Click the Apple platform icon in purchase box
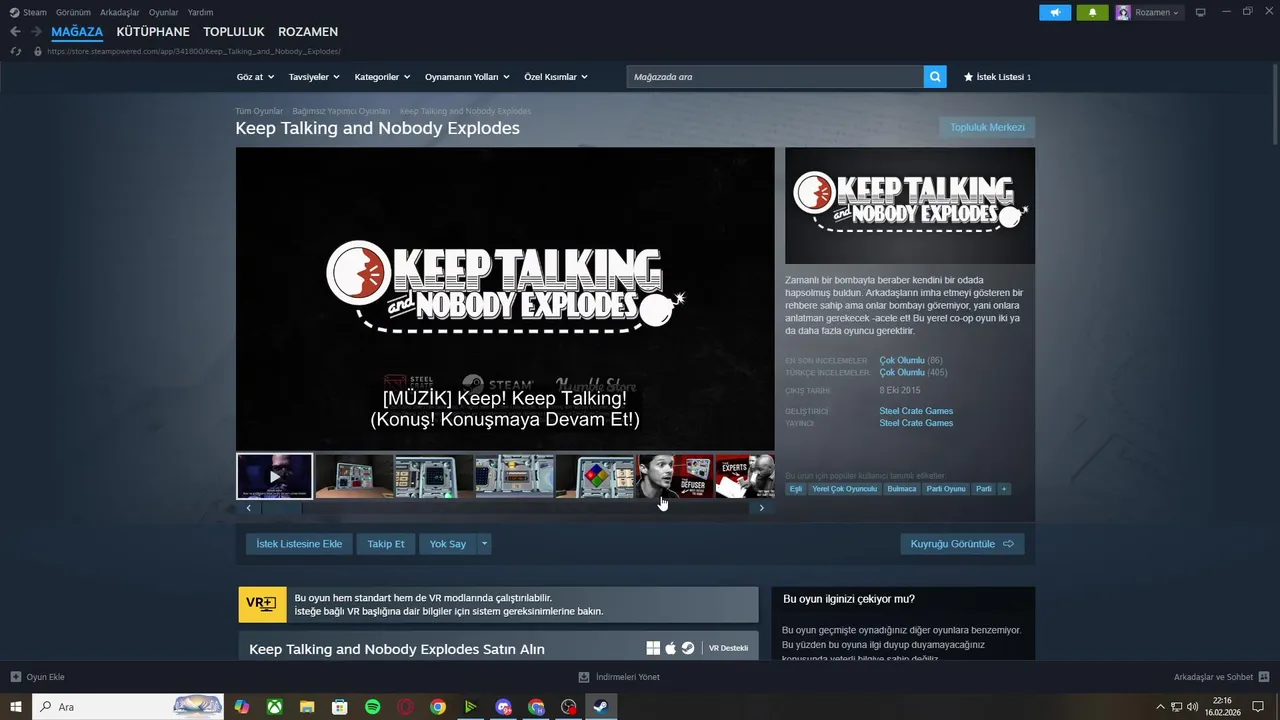The image size is (1280, 720). [671, 648]
